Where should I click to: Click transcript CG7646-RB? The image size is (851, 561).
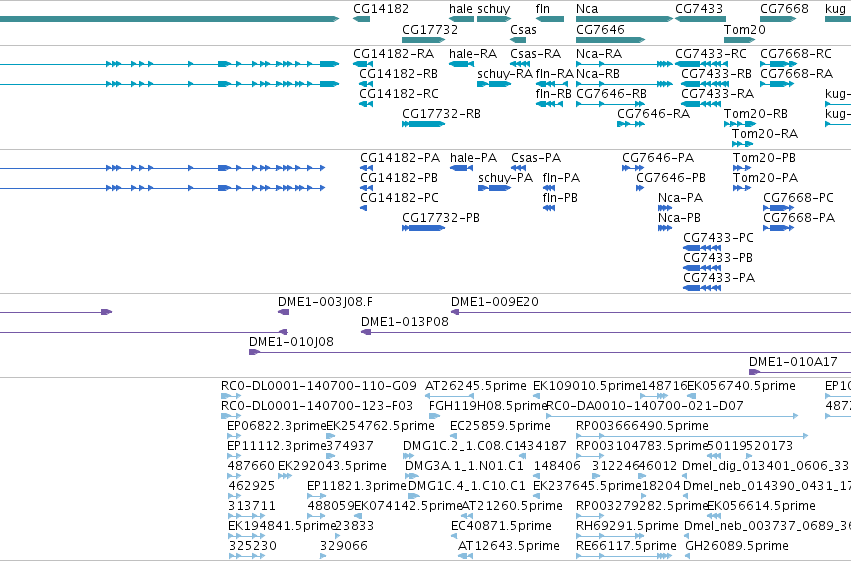[611, 94]
